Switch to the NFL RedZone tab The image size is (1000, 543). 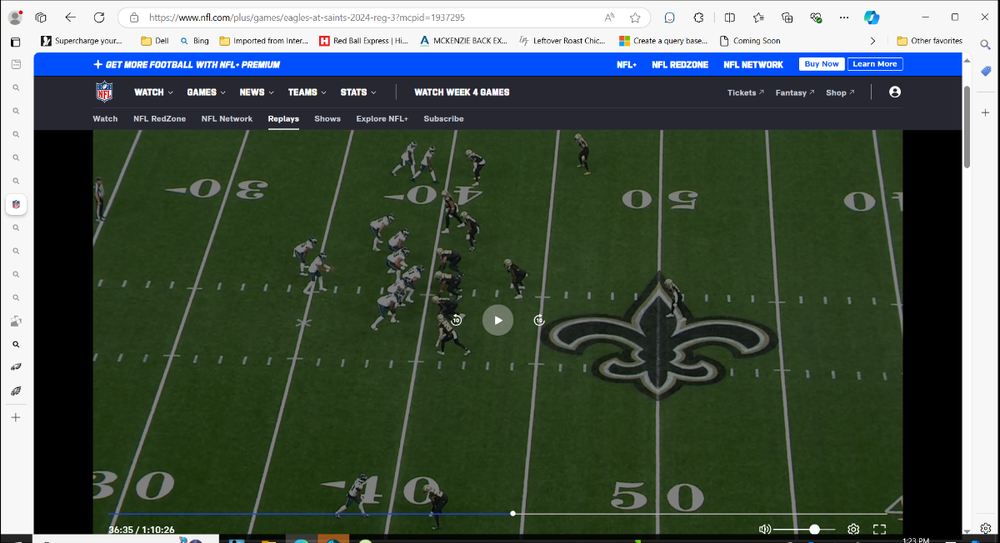(159, 118)
